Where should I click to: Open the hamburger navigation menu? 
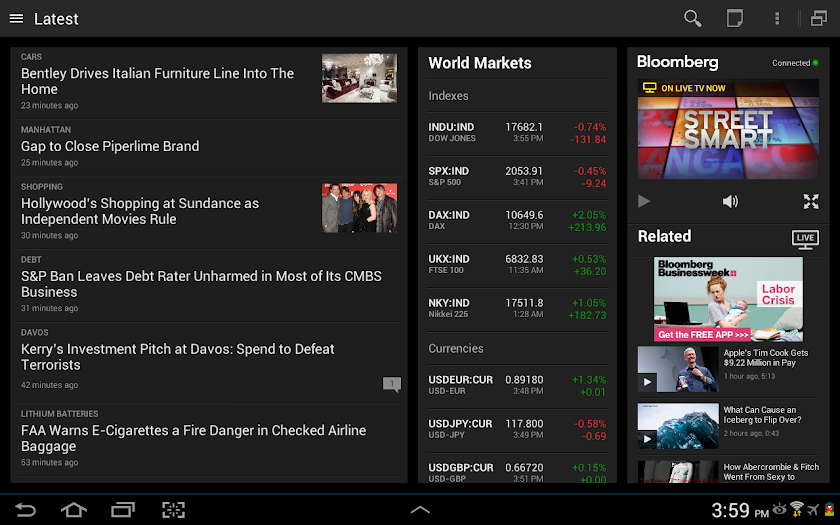point(17,19)
